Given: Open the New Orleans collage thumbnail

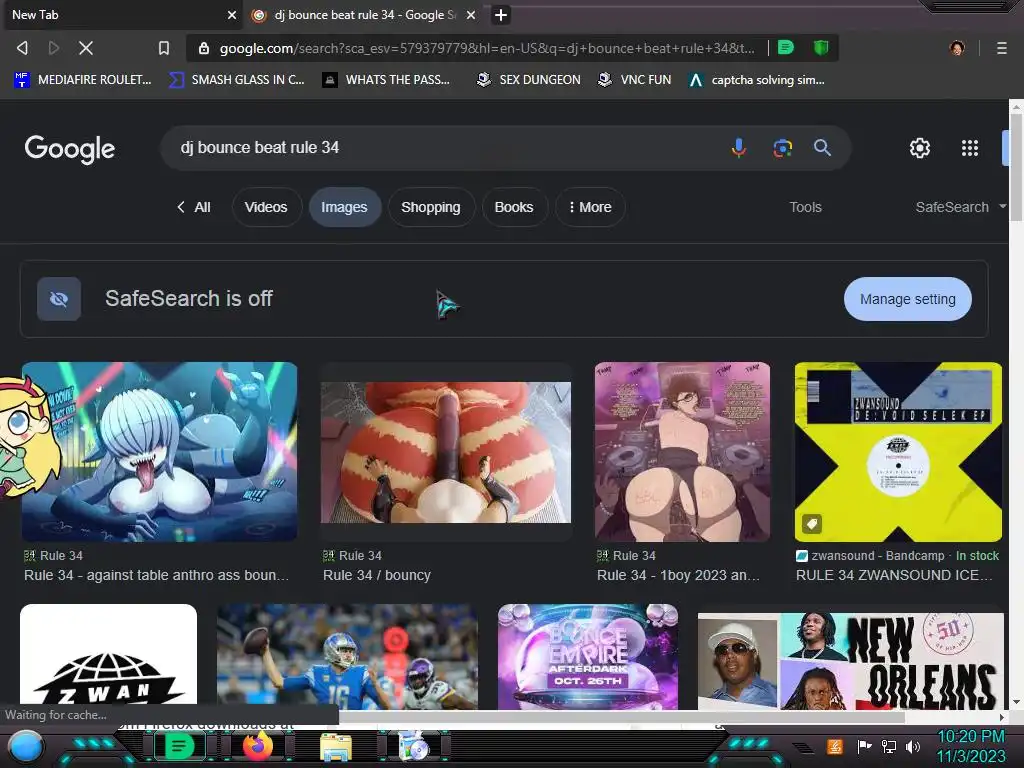Looking at the screenshot, I should (850, 660).
